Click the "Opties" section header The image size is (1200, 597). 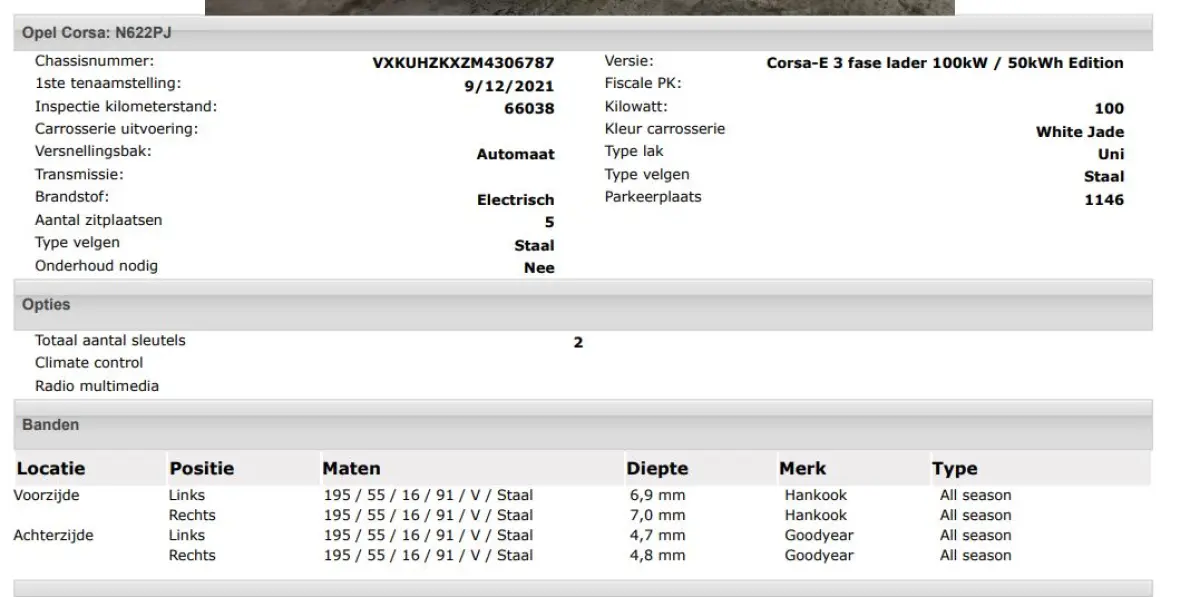583,305
